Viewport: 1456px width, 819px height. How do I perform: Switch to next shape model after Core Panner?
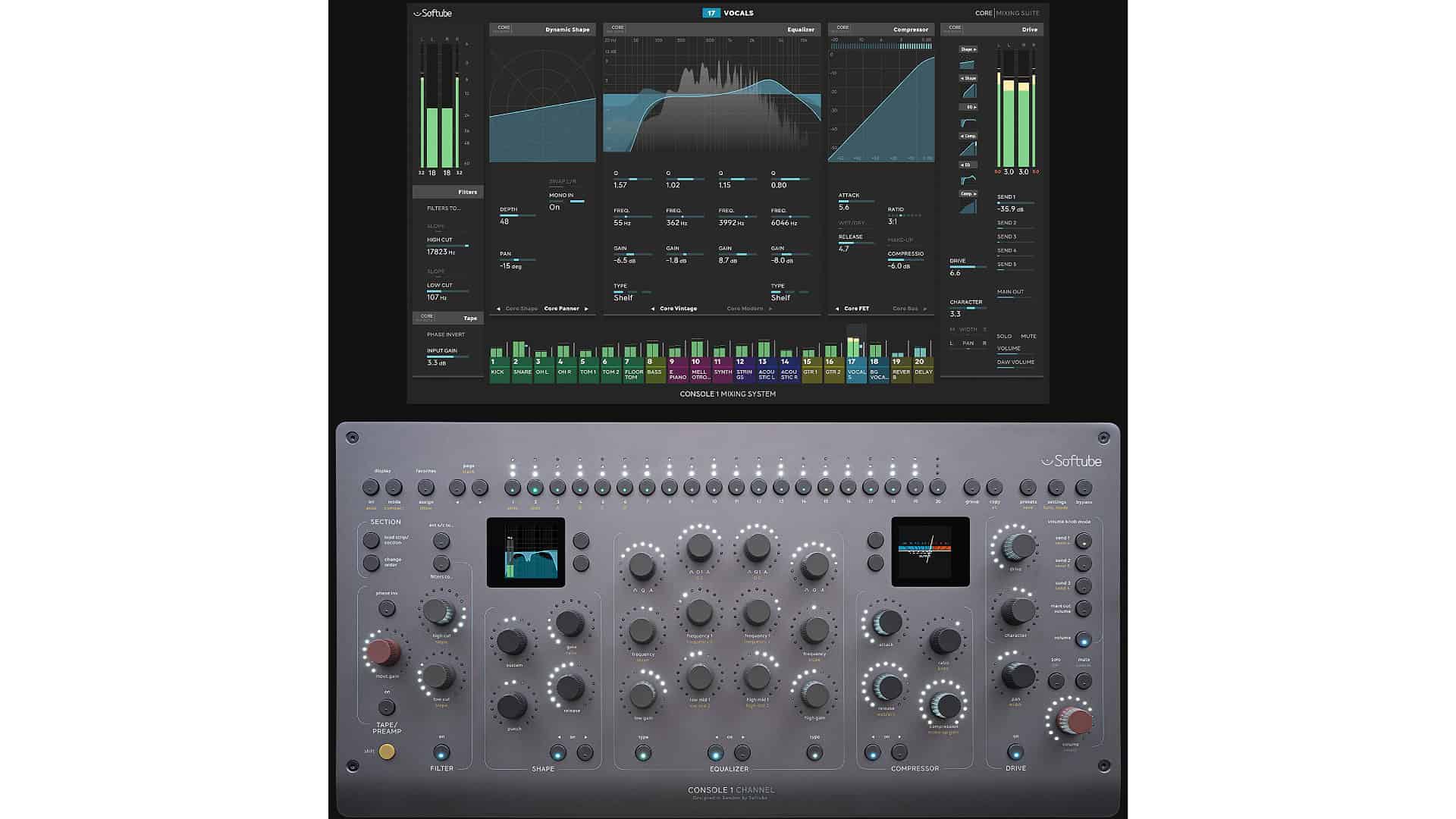click(586, 309)
